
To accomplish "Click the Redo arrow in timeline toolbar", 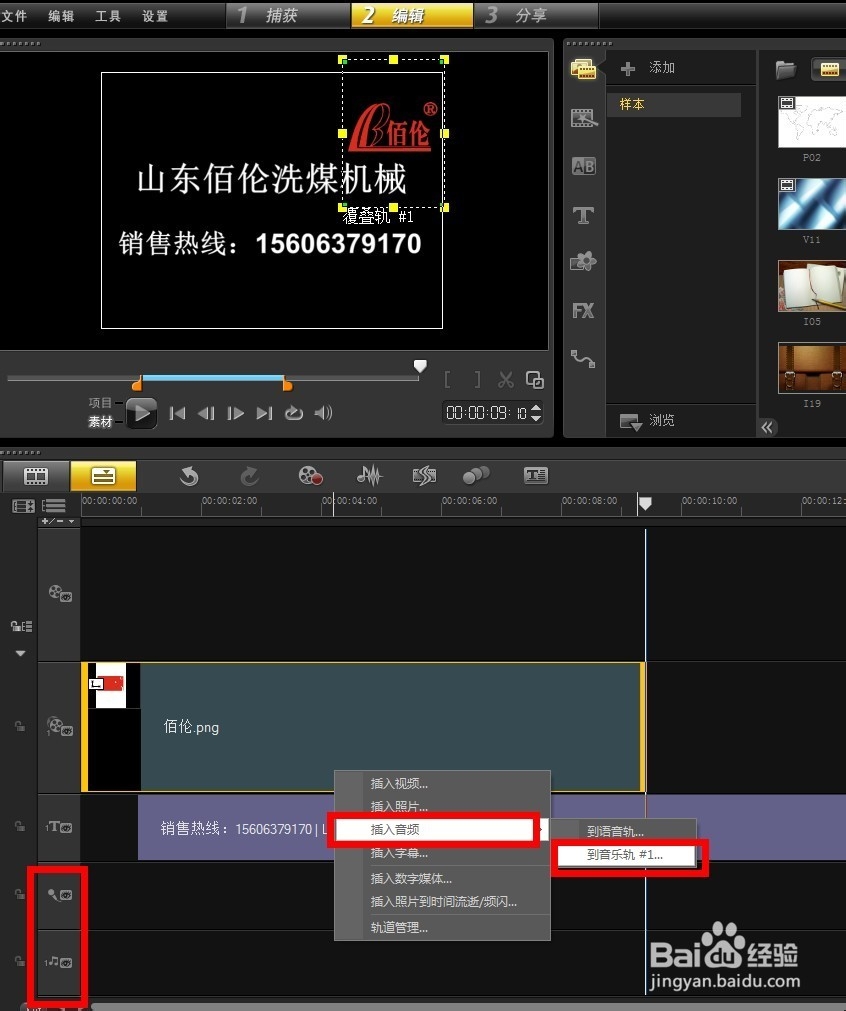I will (x=250, y=476).
